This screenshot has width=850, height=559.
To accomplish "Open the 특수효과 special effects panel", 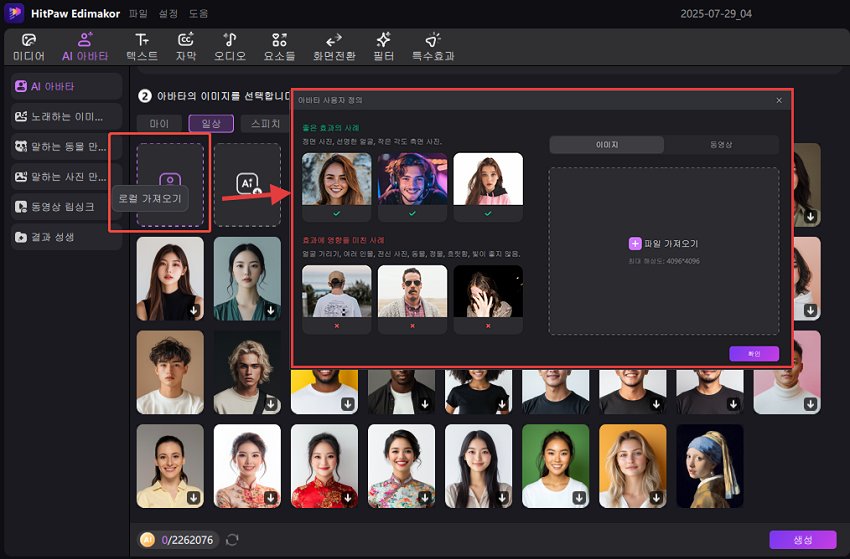I will point(433,47).
